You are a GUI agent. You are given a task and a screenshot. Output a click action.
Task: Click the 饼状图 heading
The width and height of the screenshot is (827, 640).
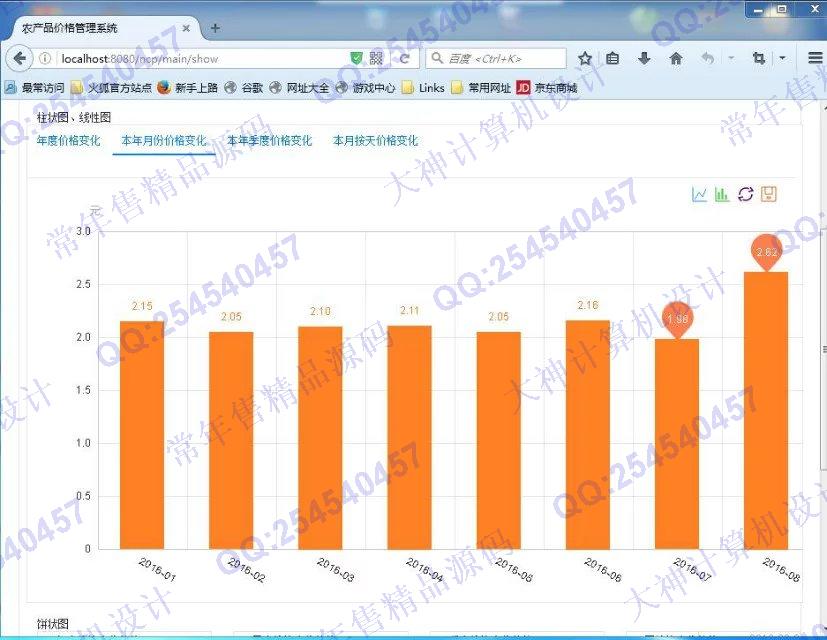click(53, 624)
